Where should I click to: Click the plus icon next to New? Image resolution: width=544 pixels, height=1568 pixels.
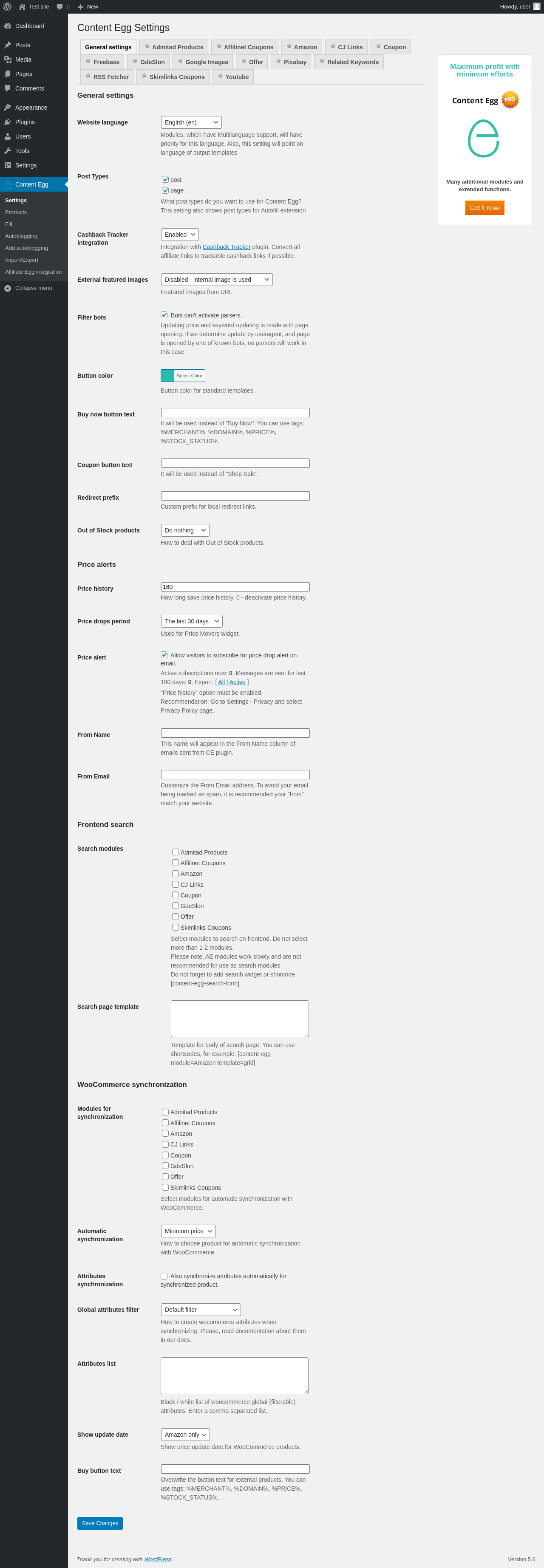point(80,7)
